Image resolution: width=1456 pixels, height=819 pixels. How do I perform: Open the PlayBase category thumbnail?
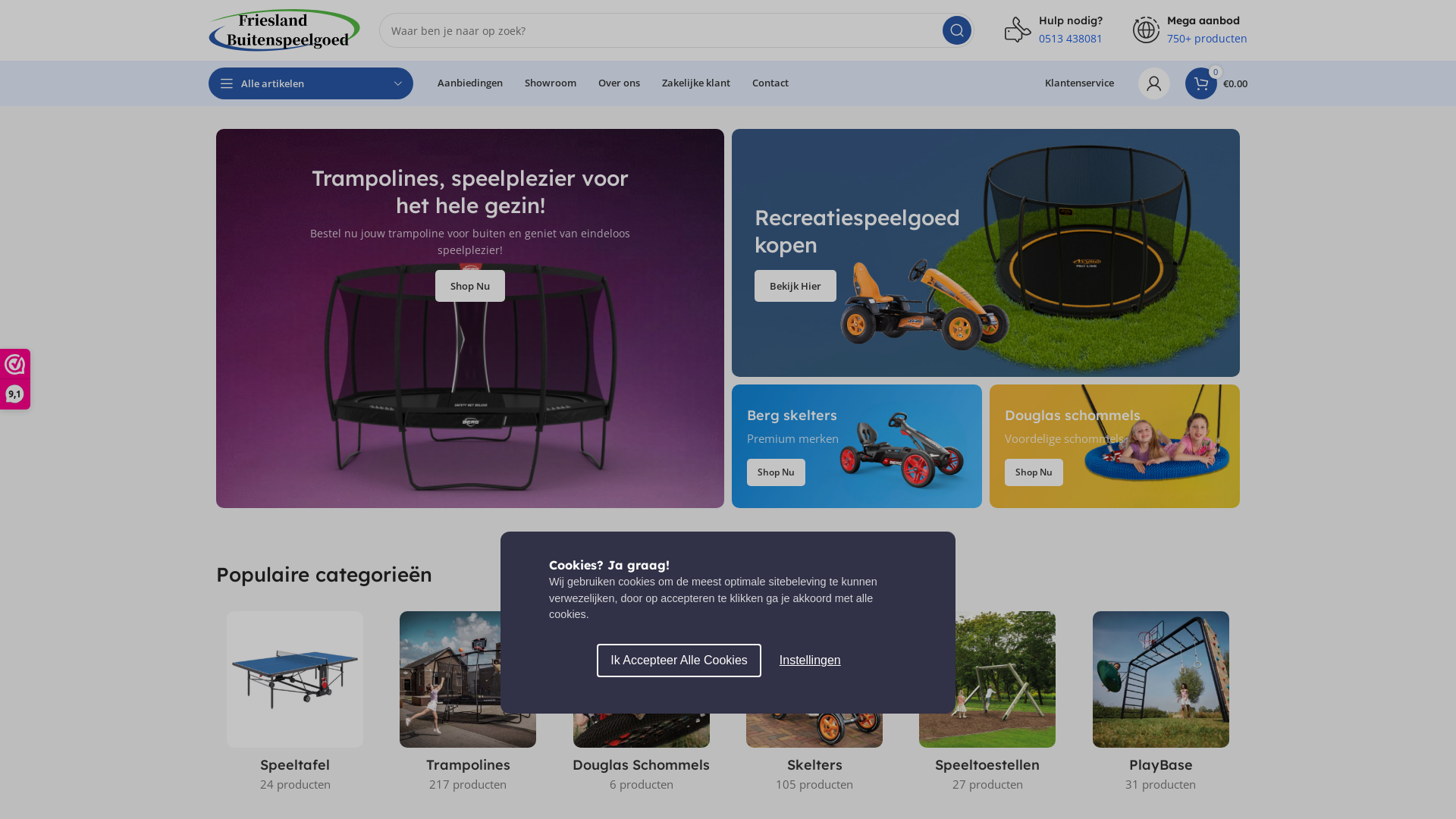tap(1161, 679)
